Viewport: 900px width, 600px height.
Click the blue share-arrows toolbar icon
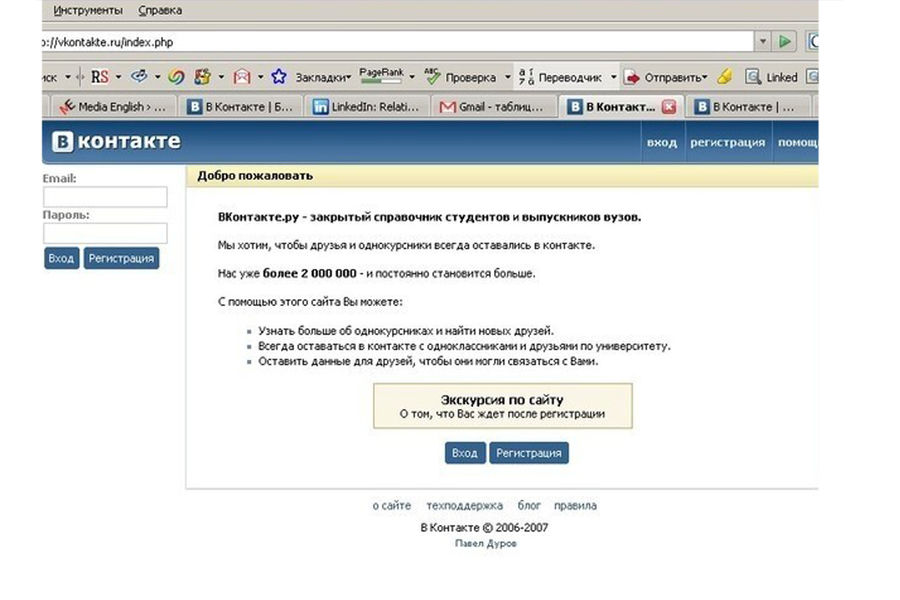click(x=139, y=76)
